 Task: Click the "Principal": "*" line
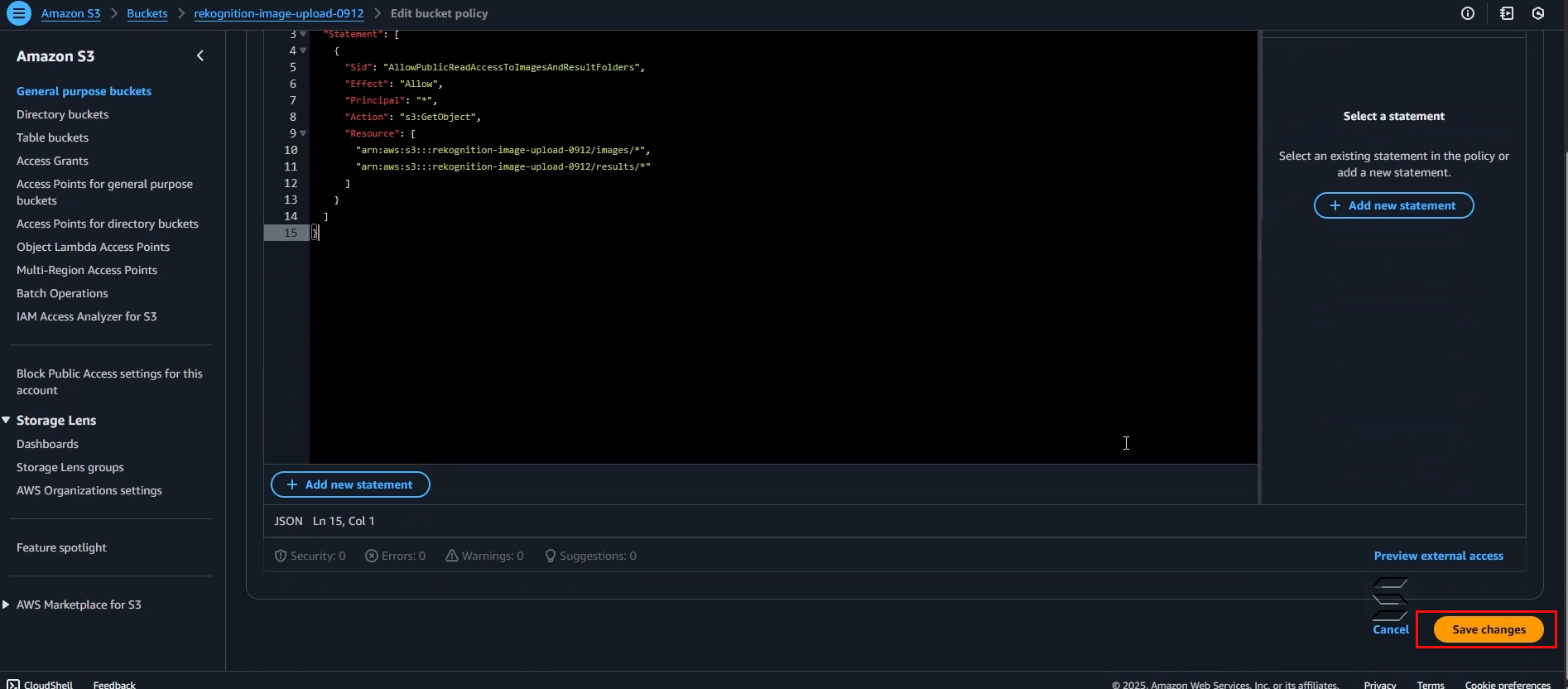coord(391,100)
